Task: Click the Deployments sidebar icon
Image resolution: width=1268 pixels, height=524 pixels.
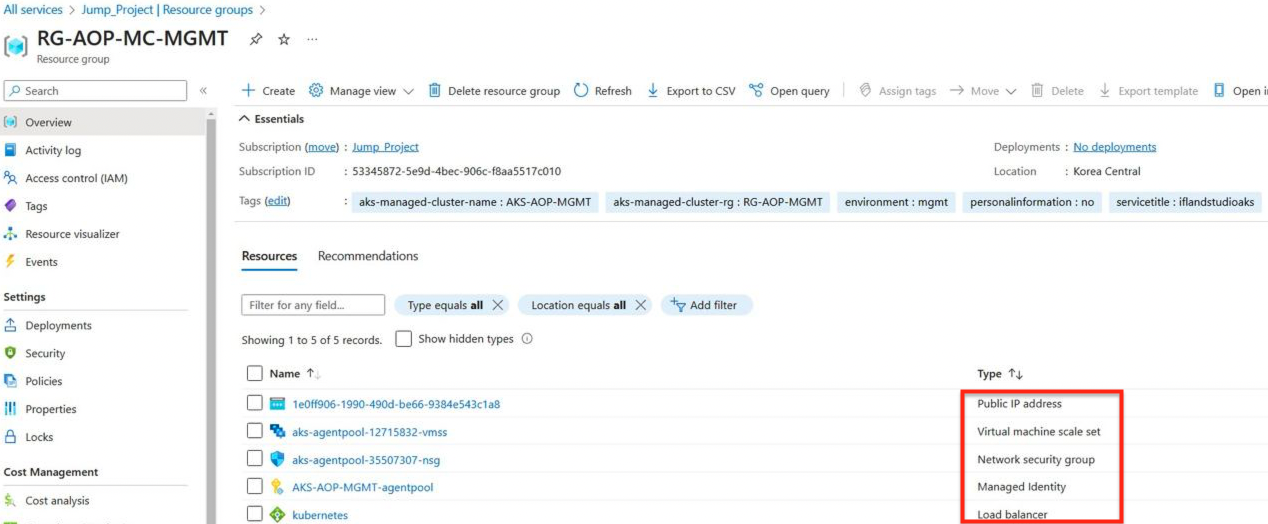Action: coord(11,325)
